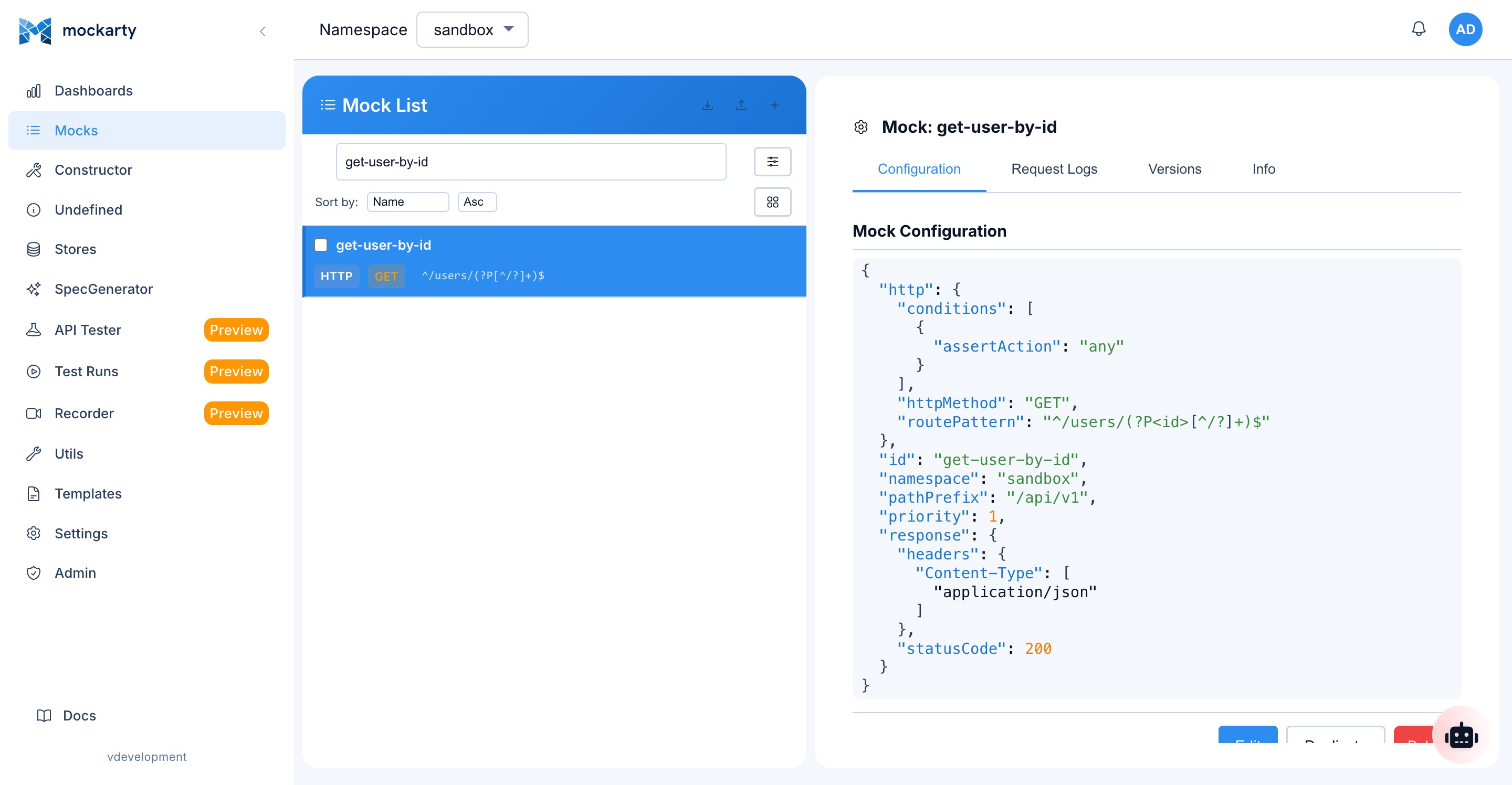This screenshot has height=785, width=1512.
Task: Open the robot assistant chat button
Action: tap(1461, 735)
